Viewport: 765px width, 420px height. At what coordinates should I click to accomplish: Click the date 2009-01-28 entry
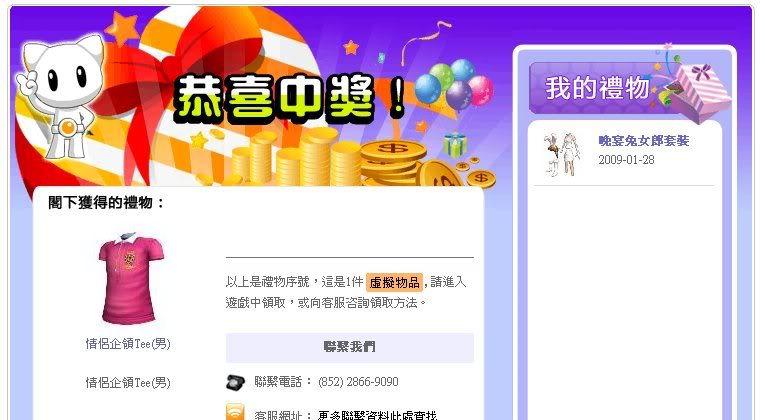626,160
